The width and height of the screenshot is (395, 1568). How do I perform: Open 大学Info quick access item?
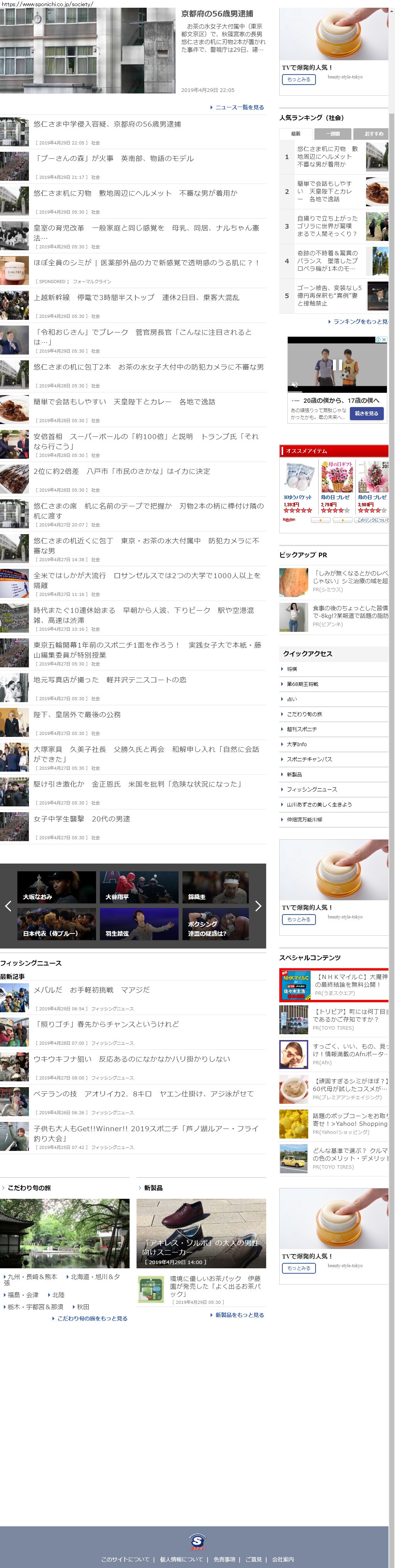297,744
